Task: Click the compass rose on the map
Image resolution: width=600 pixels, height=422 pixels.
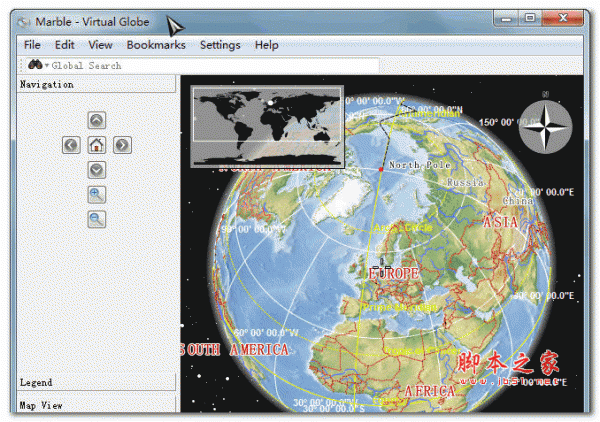Action: (545, 126)
